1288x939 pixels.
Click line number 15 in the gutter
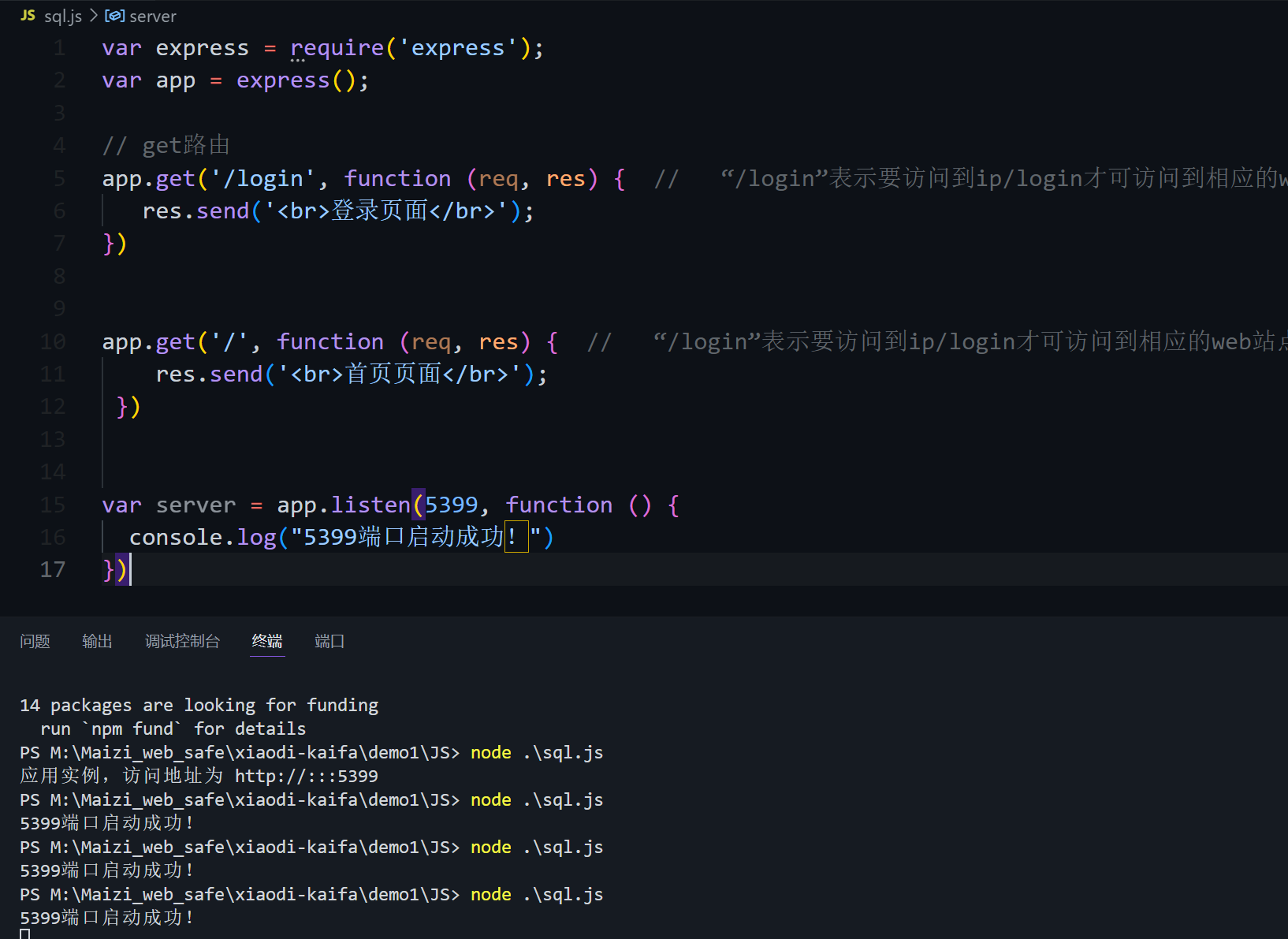[x=52, y=504]
